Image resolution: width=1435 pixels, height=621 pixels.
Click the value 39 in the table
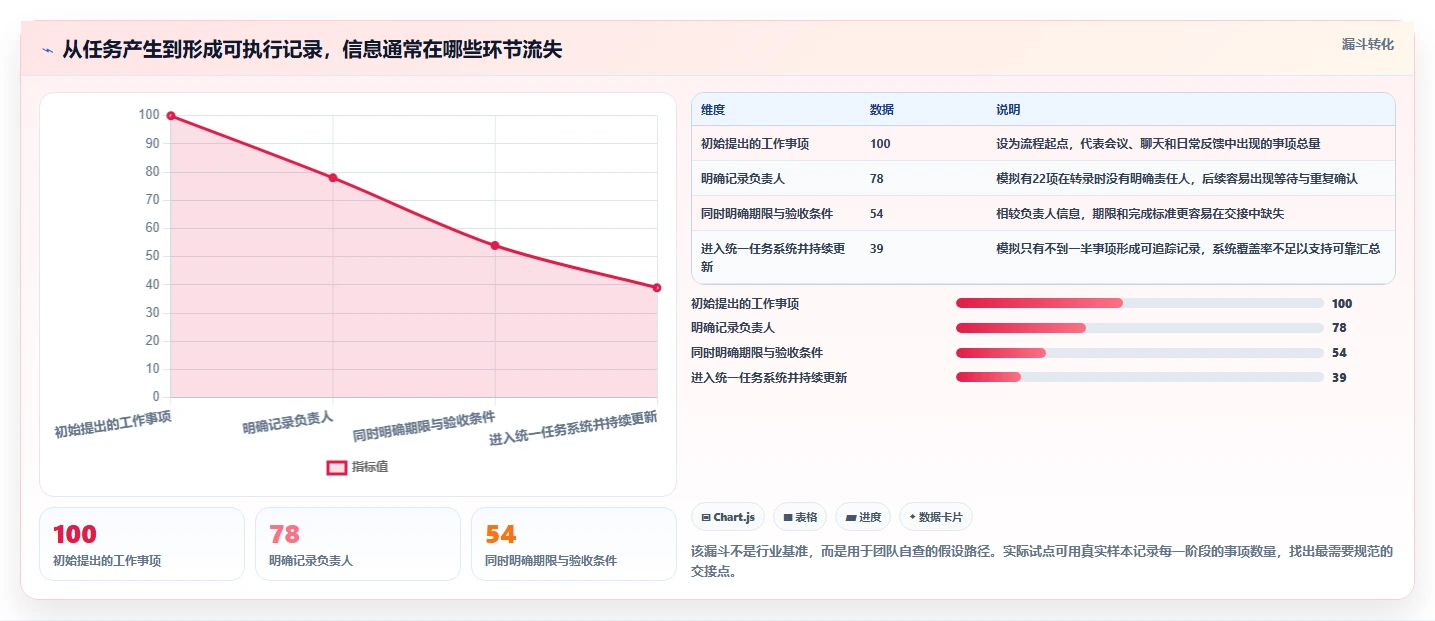click(x=877, y=249)
